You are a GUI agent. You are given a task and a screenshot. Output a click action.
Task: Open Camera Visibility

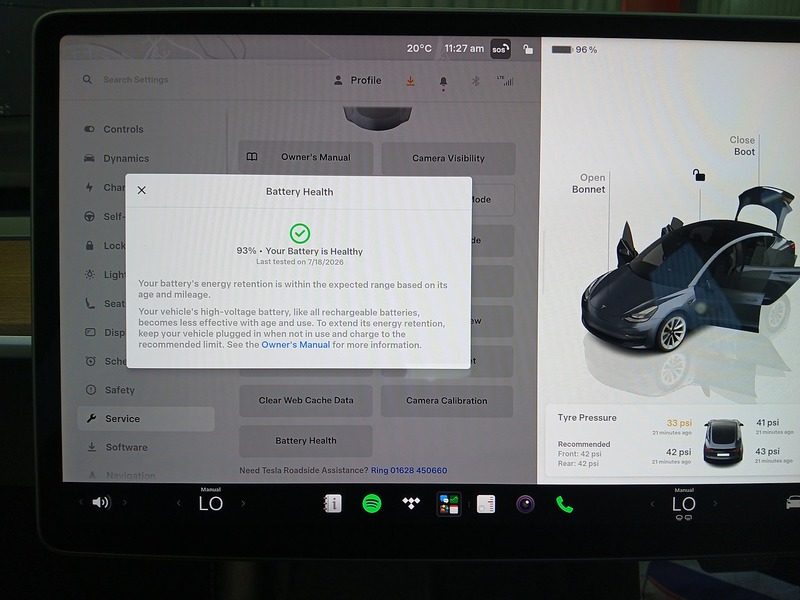click(x=448, y=158)
